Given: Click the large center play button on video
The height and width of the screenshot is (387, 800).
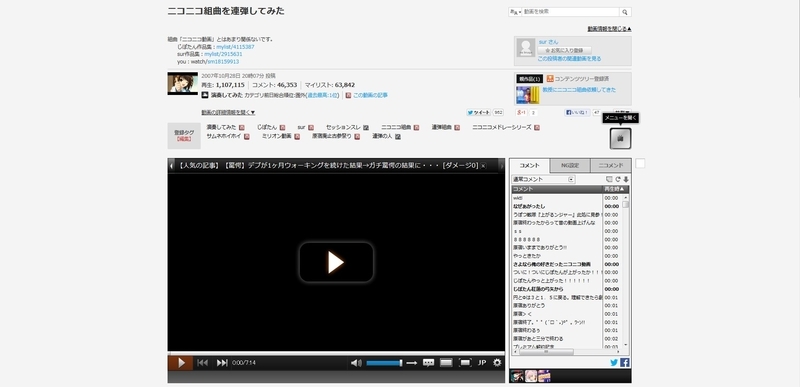Looking at the screenshot, I should 336,262.
